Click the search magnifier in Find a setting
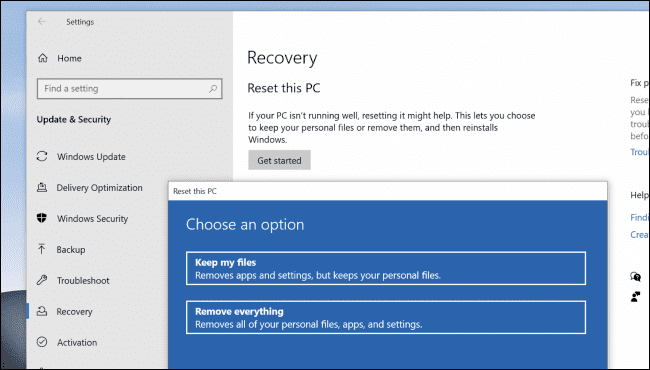This screenshot has width=650, height=370. point(213,88)
